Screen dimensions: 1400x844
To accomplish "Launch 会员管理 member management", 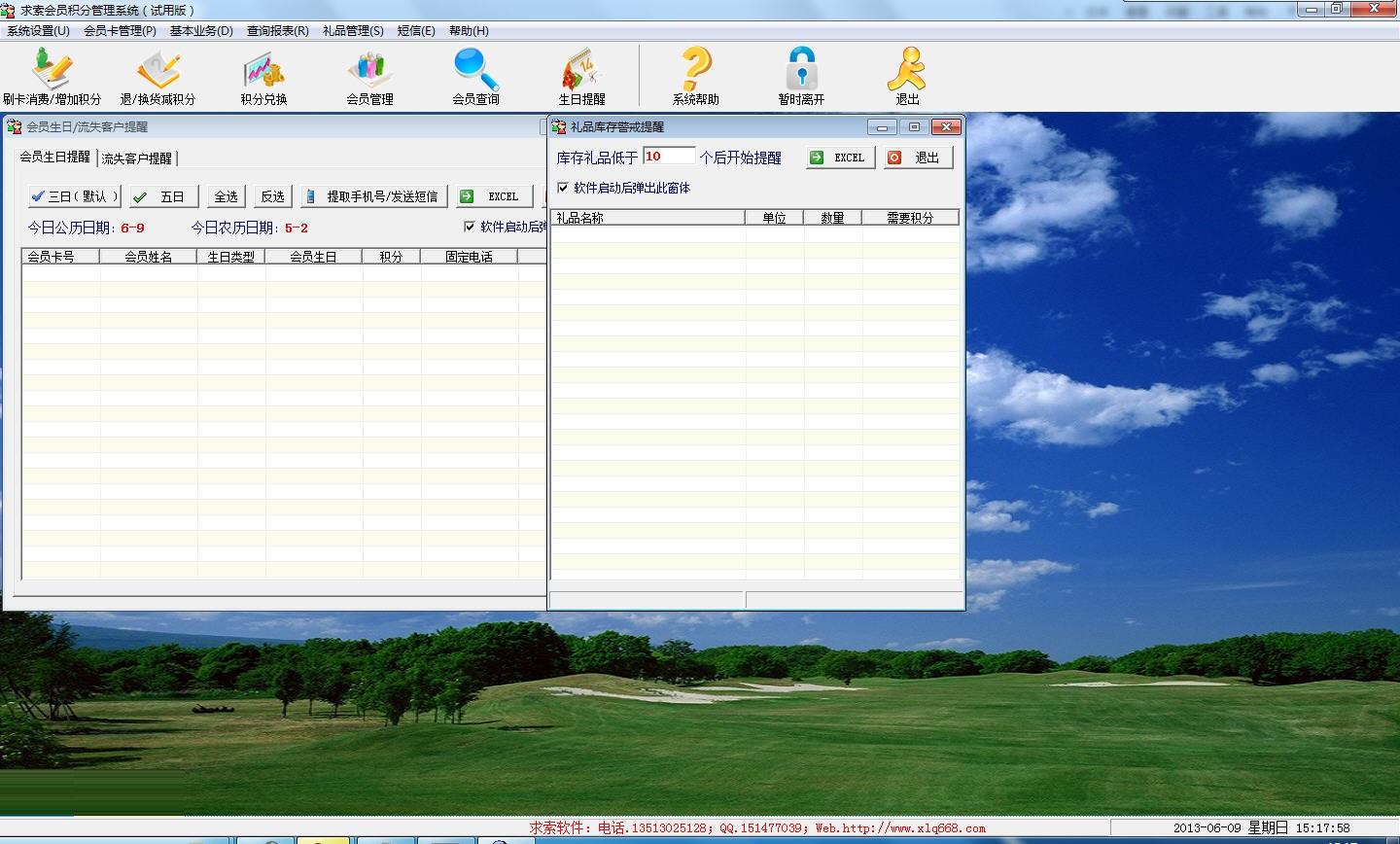I will (x=369, y=76).
